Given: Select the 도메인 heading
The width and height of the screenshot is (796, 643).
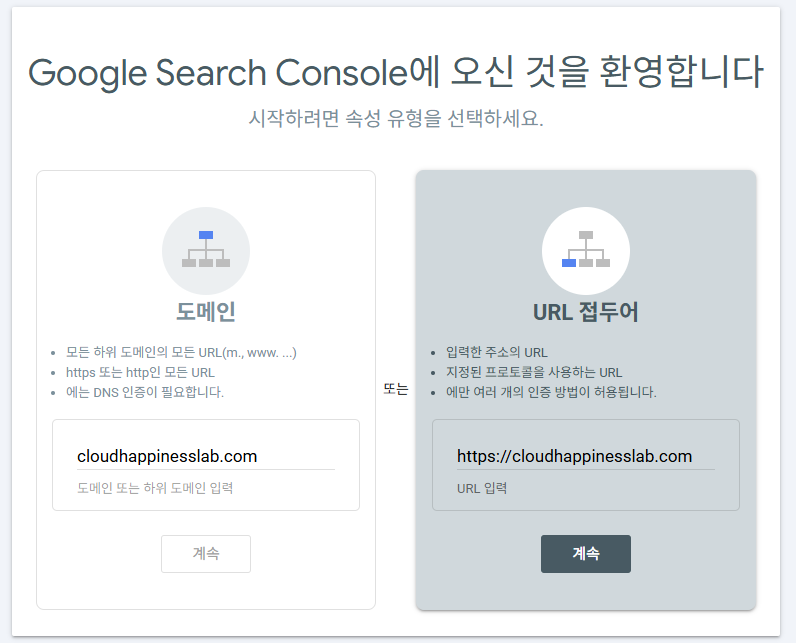Looking at the screenshot, I should [206, 311].
